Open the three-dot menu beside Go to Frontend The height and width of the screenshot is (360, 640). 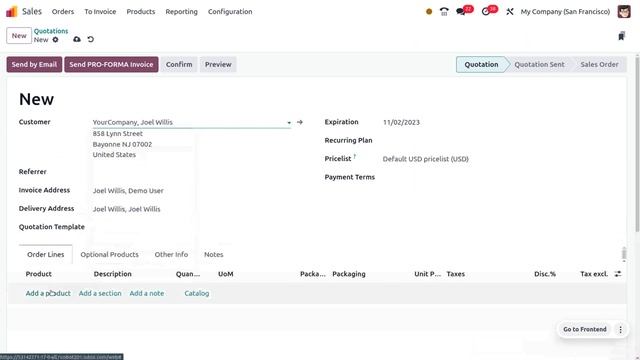pyautogui.click(x=620, y=329)
